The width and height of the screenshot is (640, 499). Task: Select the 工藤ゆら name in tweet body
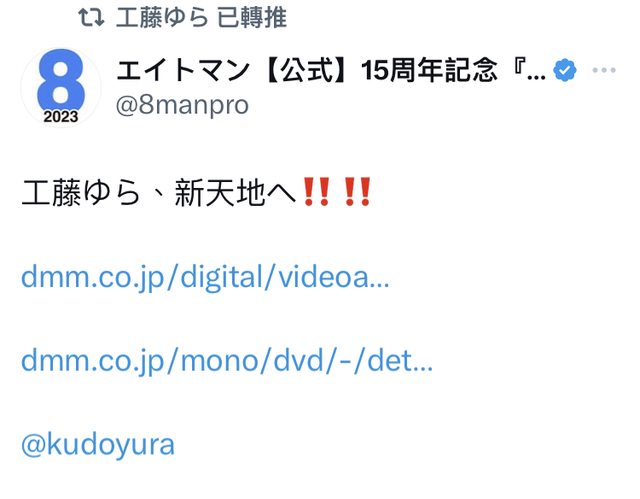click(x=81, y=193)
